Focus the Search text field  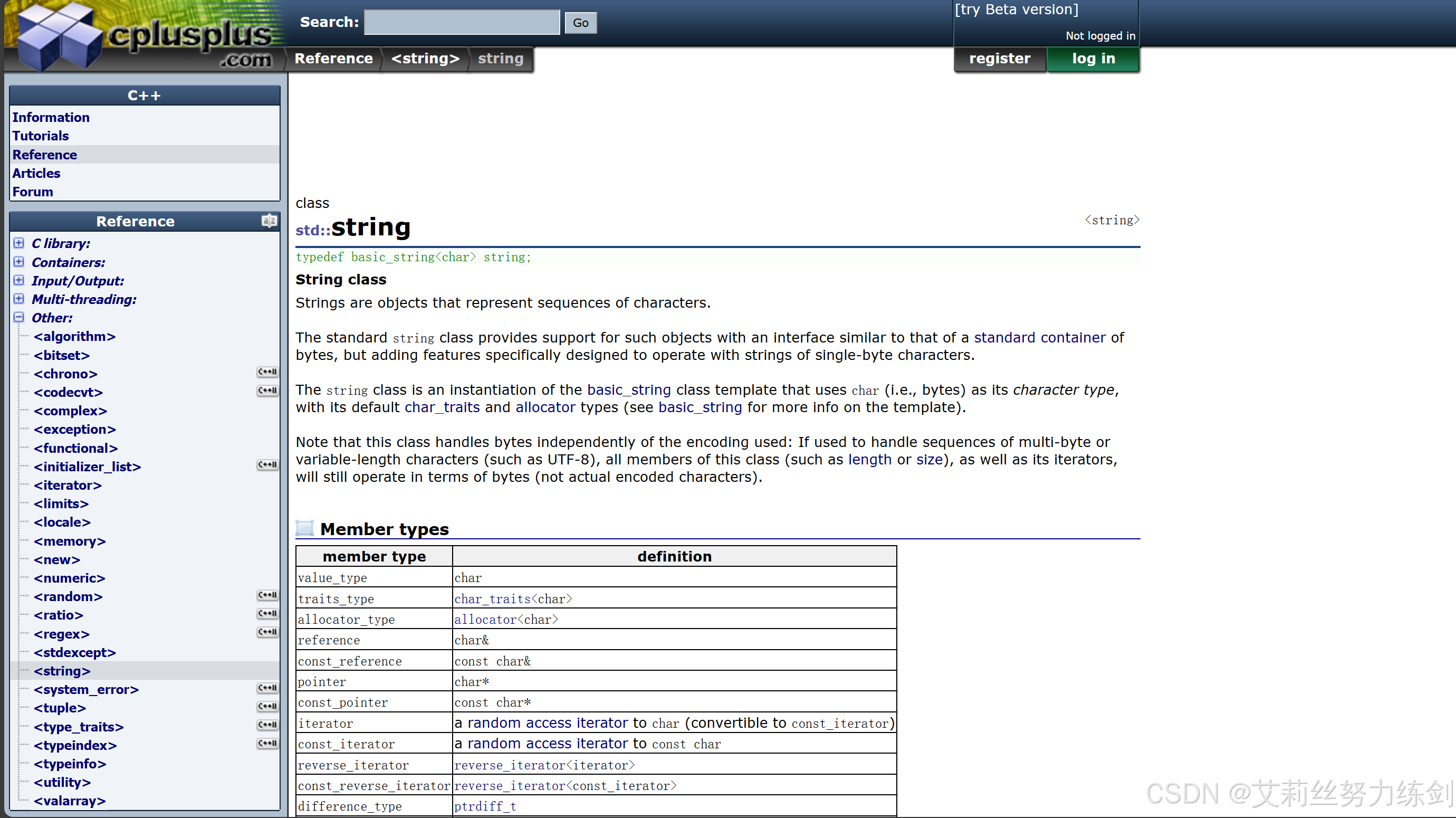[x=462, y=22]
